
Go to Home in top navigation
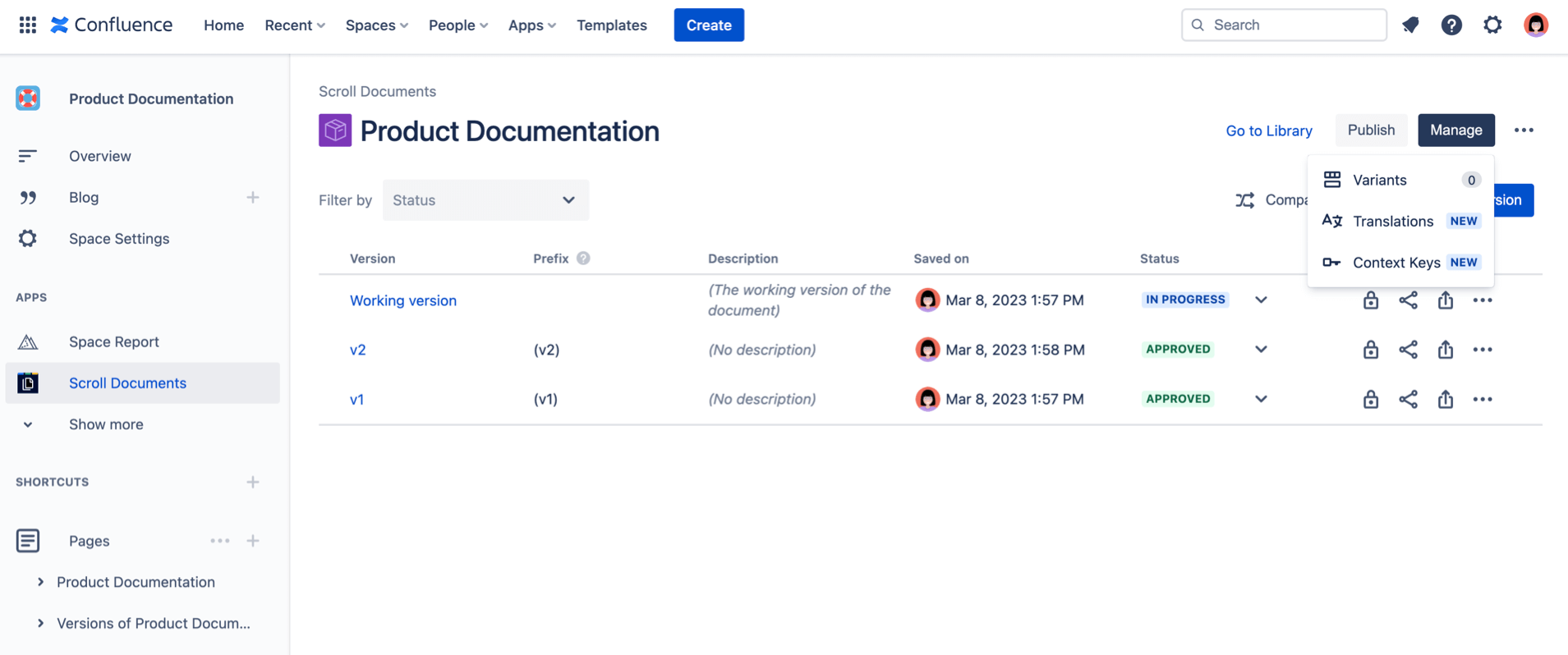click(223, 25)
